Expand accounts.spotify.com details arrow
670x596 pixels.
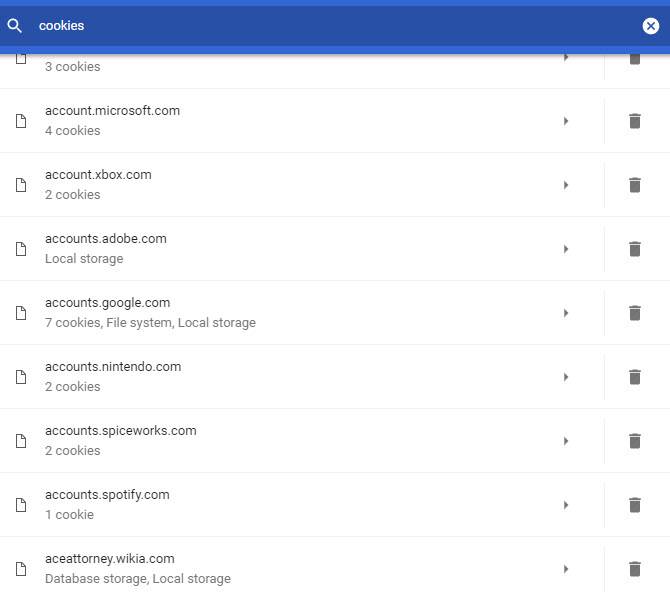coord(566,505)
